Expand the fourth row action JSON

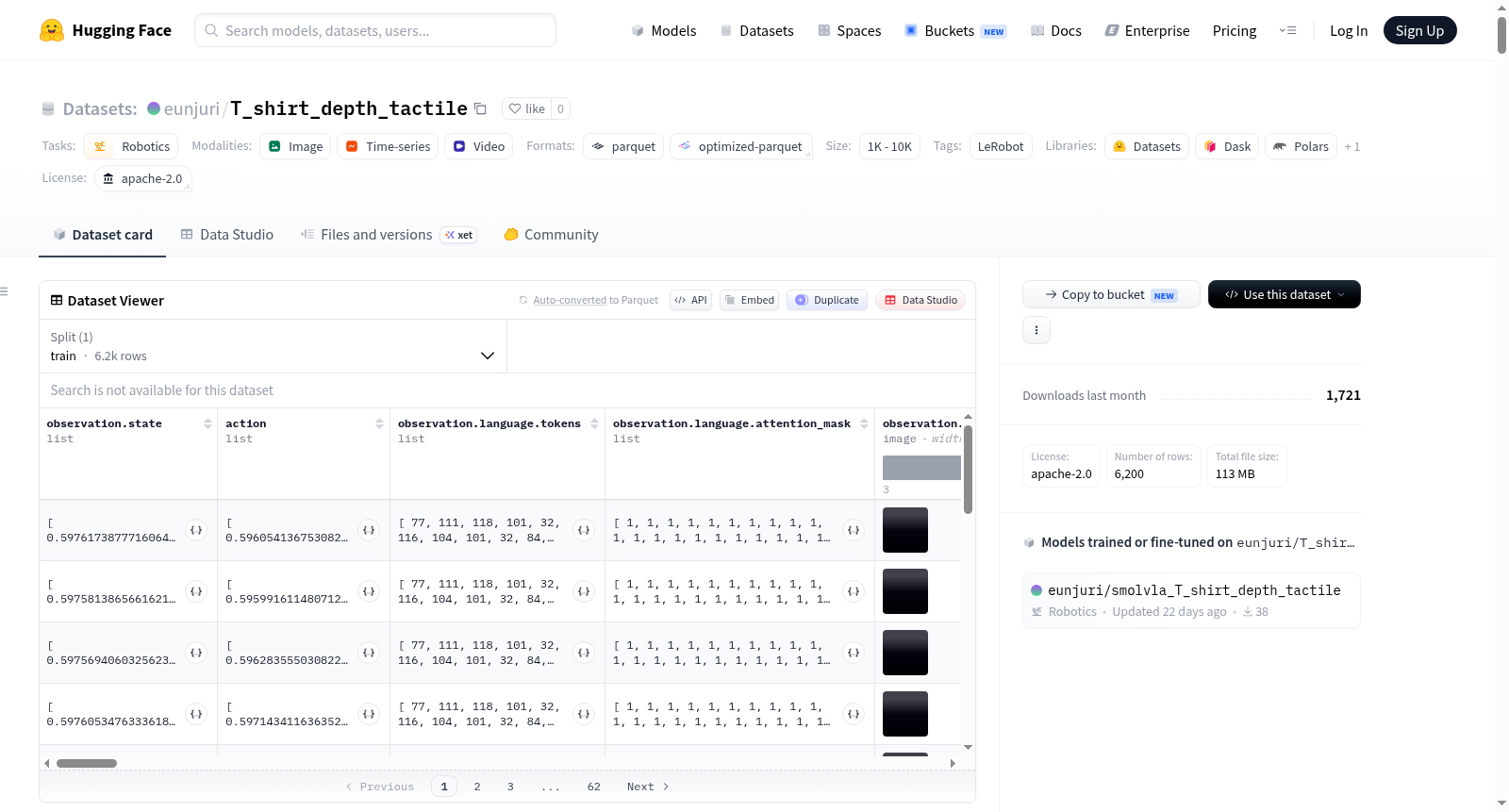[369, 714]
